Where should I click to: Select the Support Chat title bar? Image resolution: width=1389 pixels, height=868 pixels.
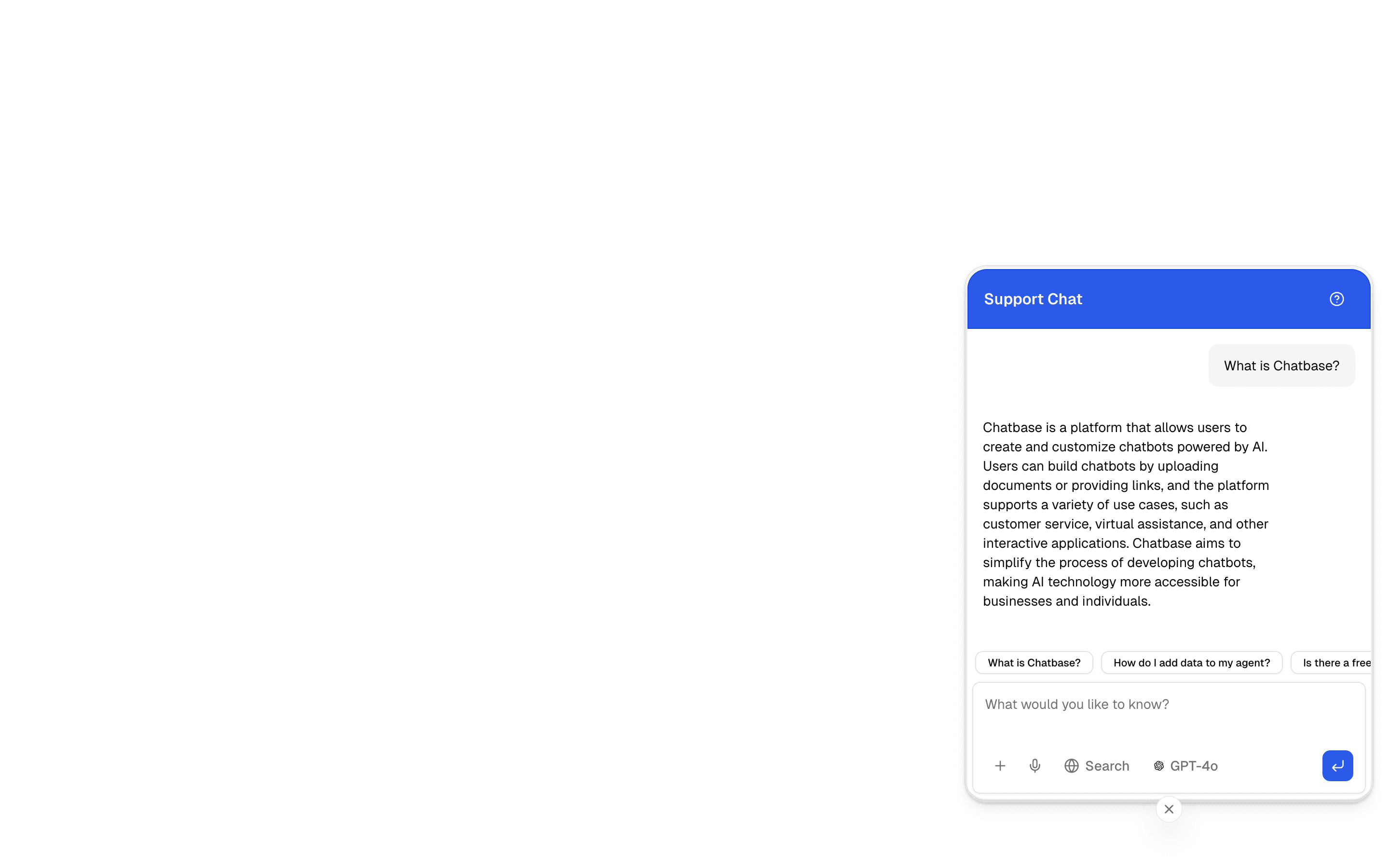coord(1033,298)
